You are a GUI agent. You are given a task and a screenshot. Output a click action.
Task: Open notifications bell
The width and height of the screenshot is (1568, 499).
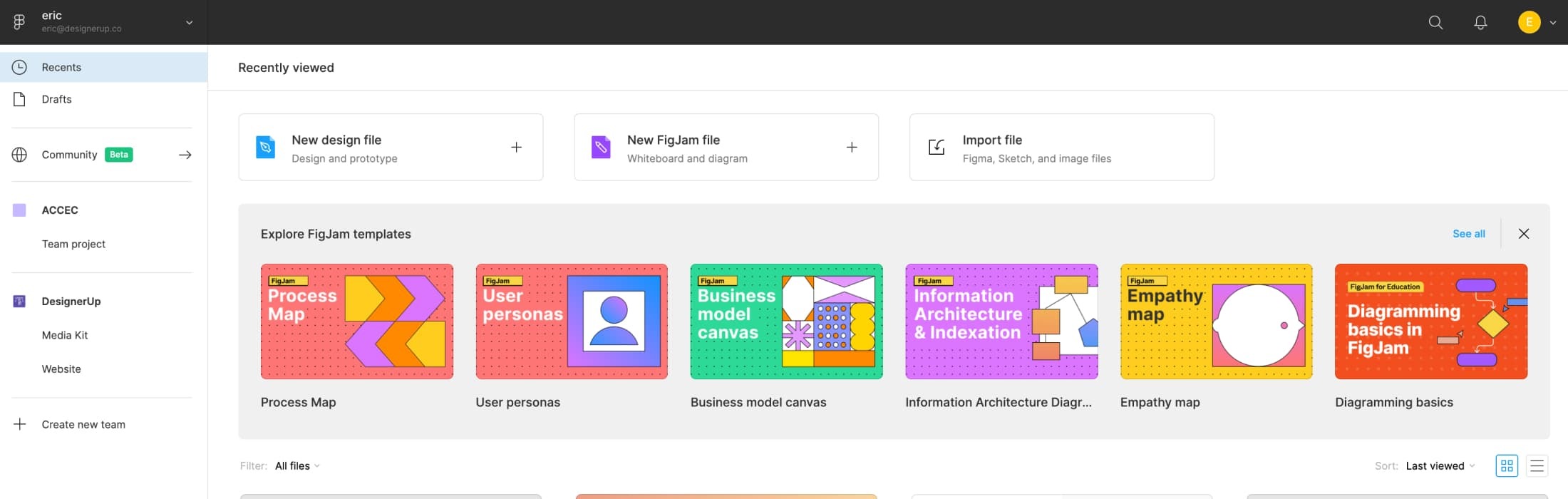tap(1480, 23)
